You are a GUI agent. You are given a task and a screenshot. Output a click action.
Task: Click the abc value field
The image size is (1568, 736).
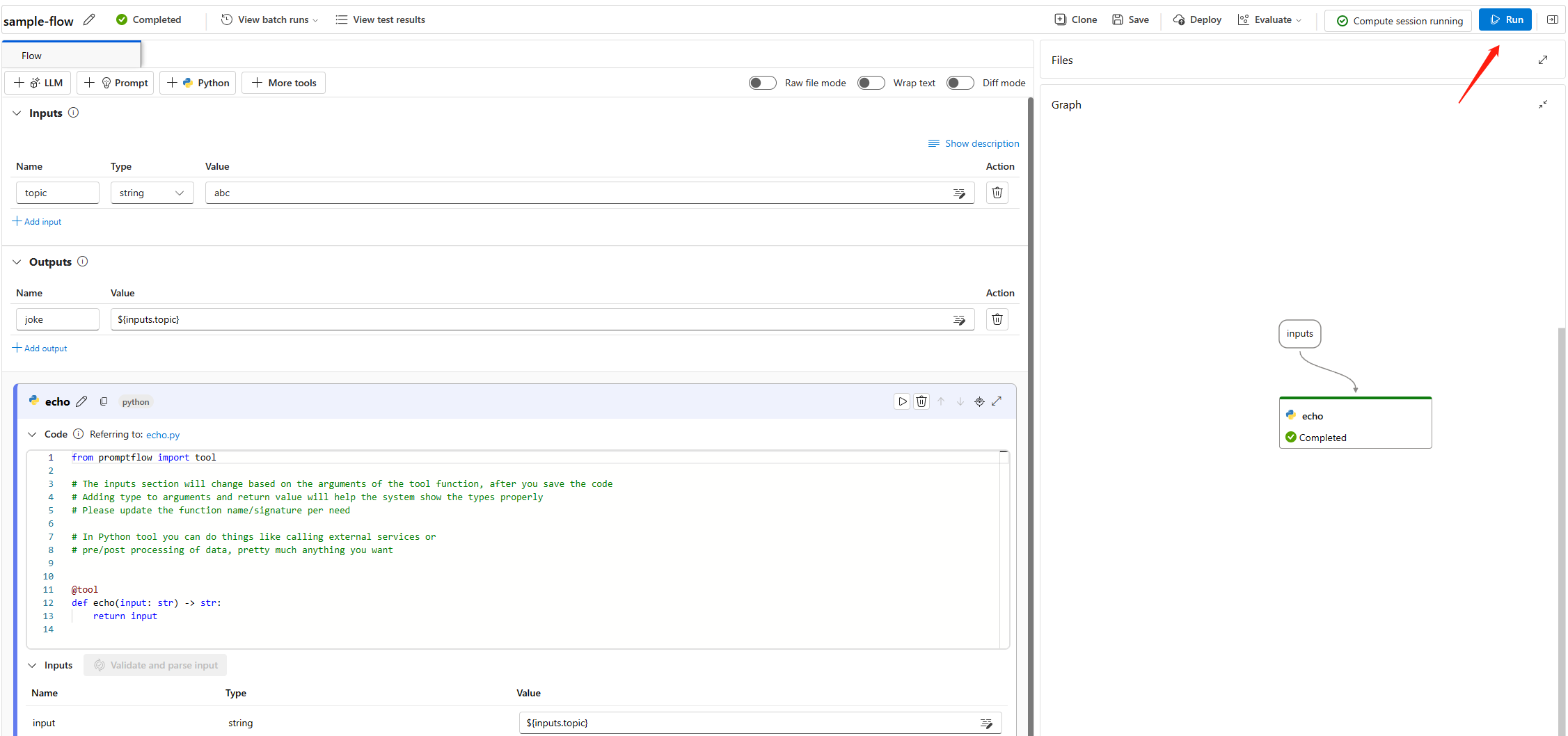click(589, 193)
